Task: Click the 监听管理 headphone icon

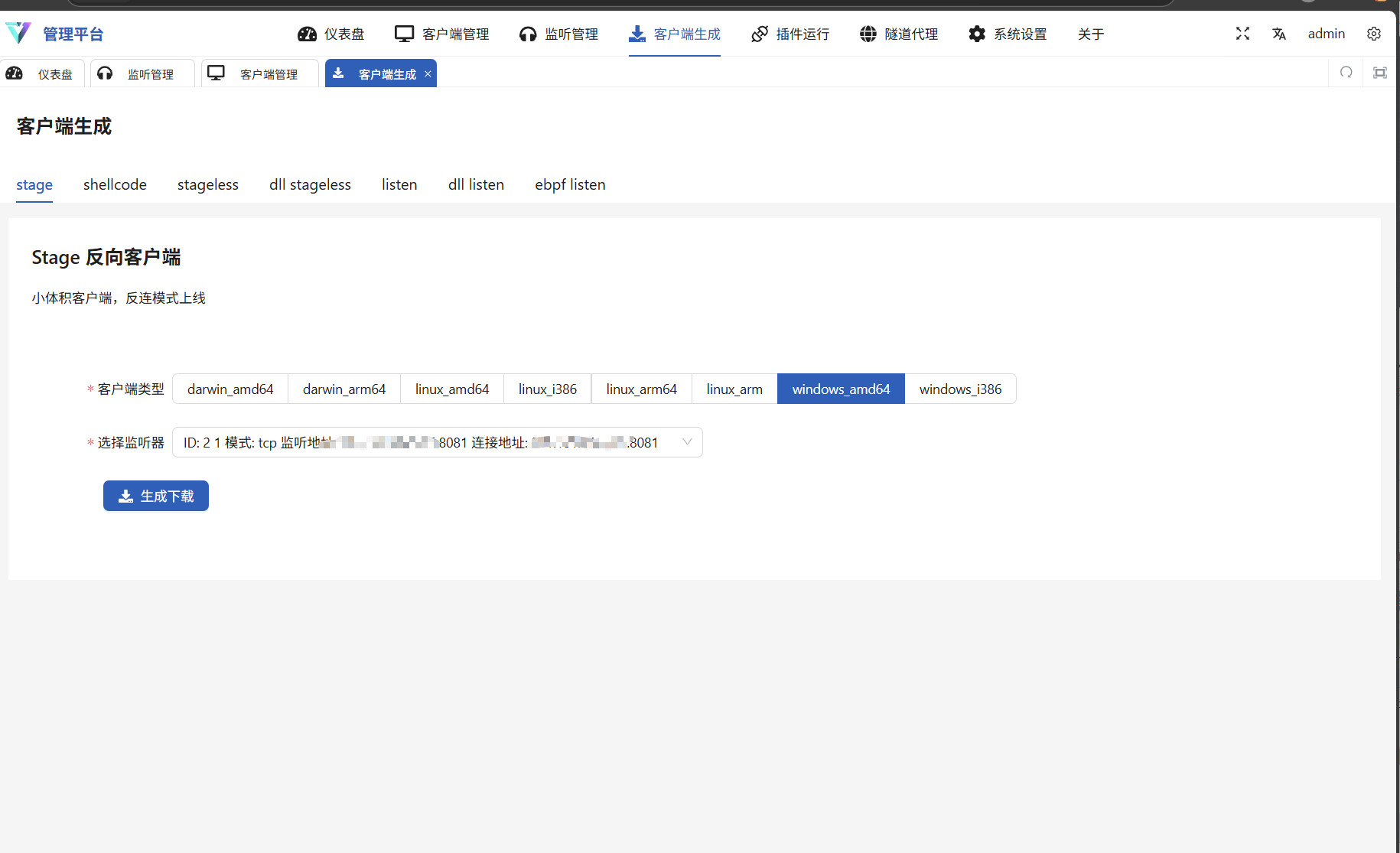Action: (527, 34)
